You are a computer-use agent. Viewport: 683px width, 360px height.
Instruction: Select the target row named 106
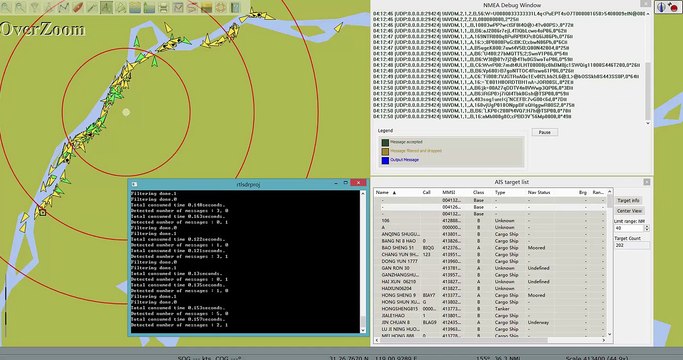point(490,221)
